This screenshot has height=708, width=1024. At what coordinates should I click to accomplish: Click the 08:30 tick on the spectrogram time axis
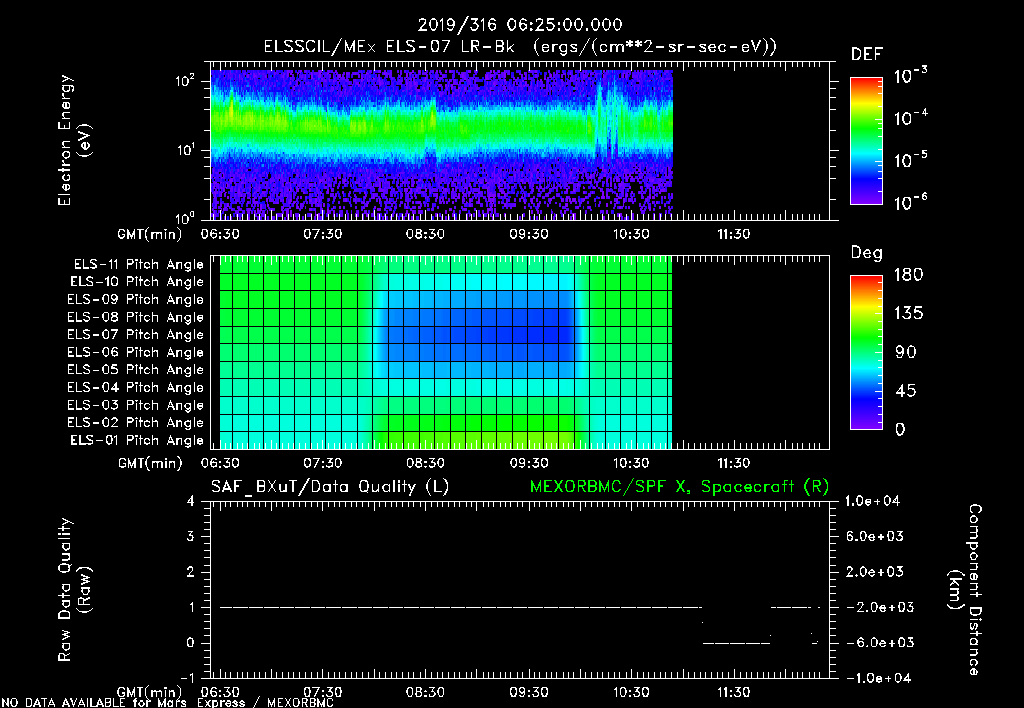point(425,234)
